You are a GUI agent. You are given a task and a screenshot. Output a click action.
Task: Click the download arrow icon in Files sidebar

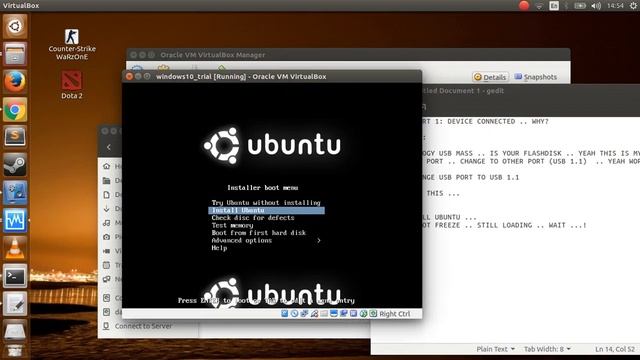click(107, 209)
